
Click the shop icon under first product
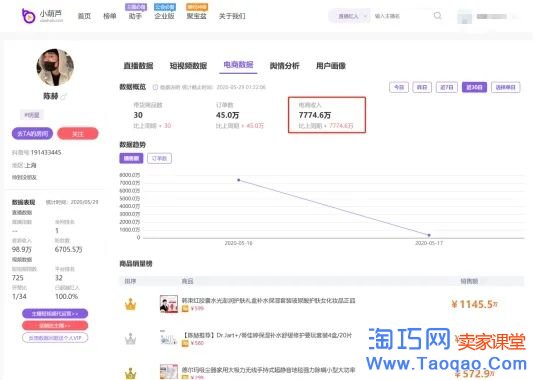click(185, 309)
